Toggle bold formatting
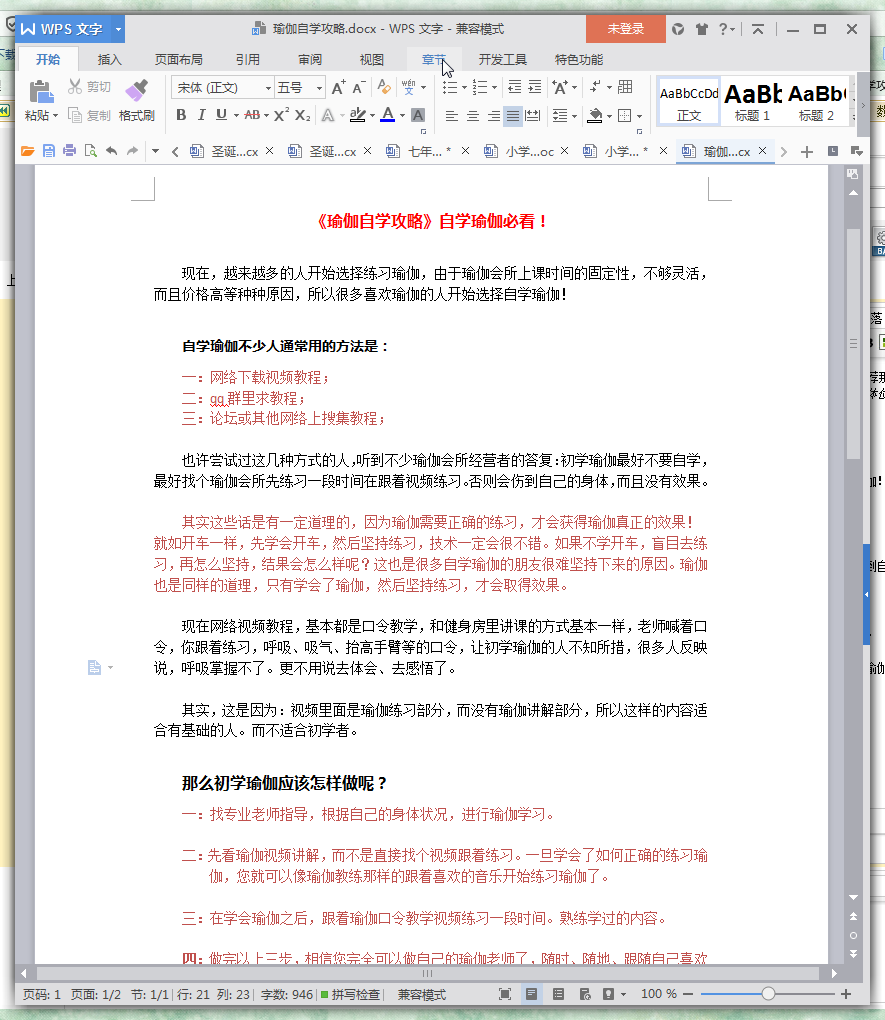The width and height of the screenshot is (885, 1020). pos(182,115)
